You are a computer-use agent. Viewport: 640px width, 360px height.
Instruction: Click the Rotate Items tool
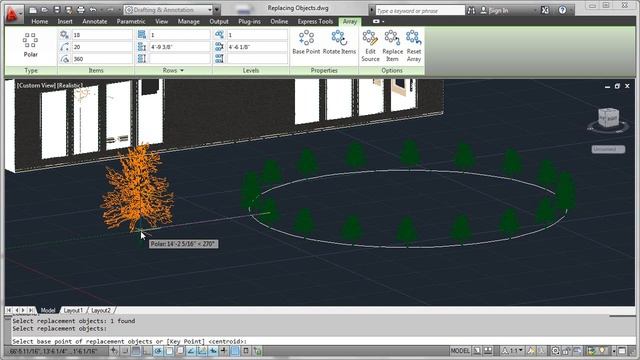(x=339, y=42)
